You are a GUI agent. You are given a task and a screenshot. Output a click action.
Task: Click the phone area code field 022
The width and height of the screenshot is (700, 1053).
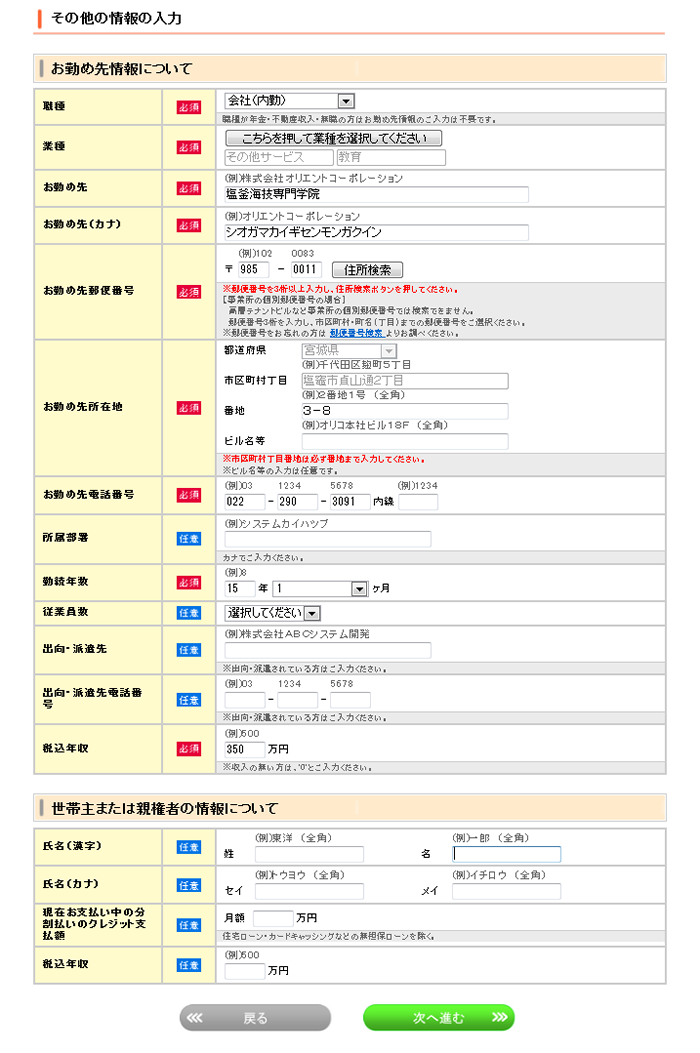245,502
